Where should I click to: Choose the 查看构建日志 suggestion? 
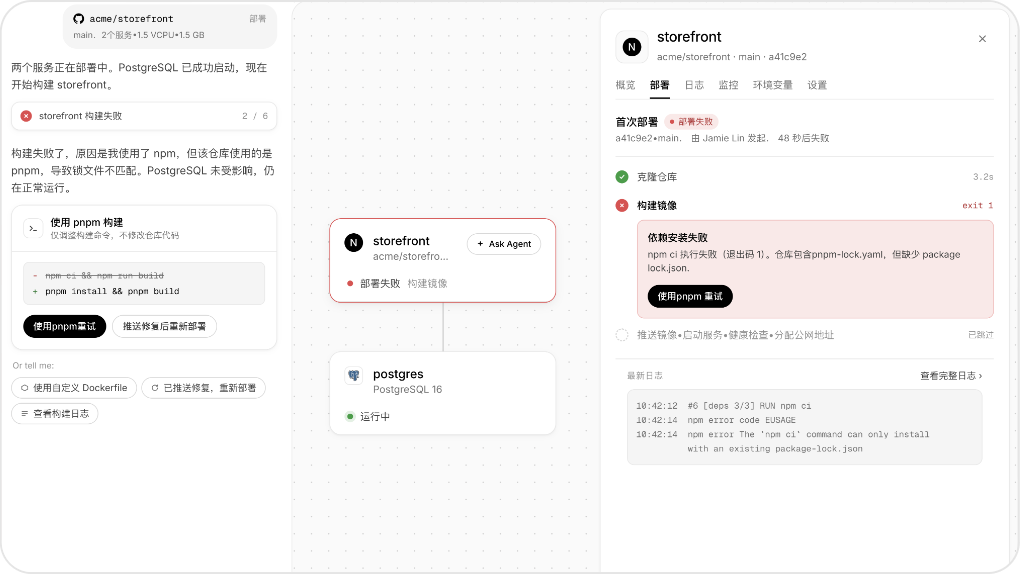pos(55,414)
